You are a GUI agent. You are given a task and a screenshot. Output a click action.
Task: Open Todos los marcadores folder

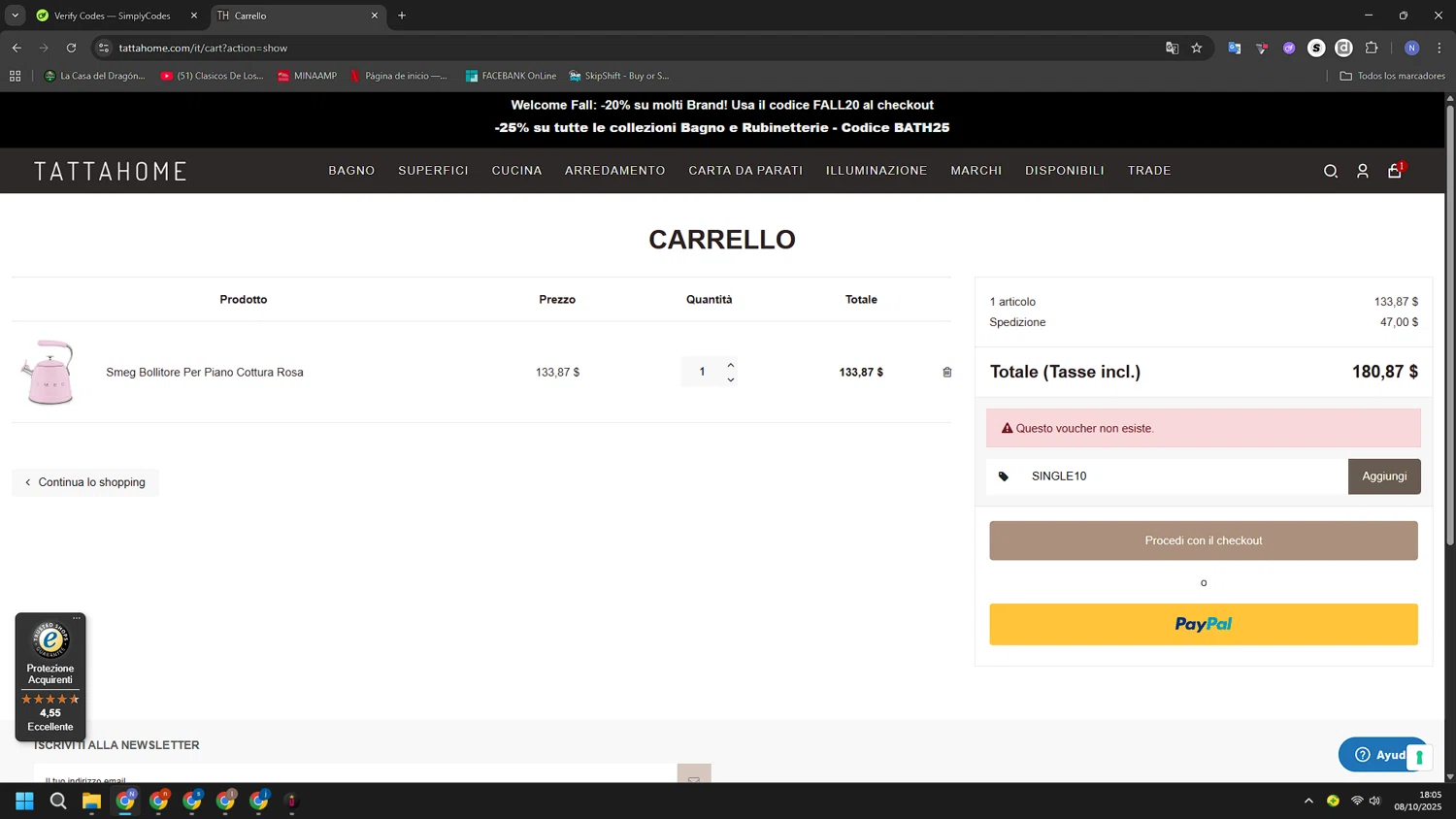[1393, 76]
